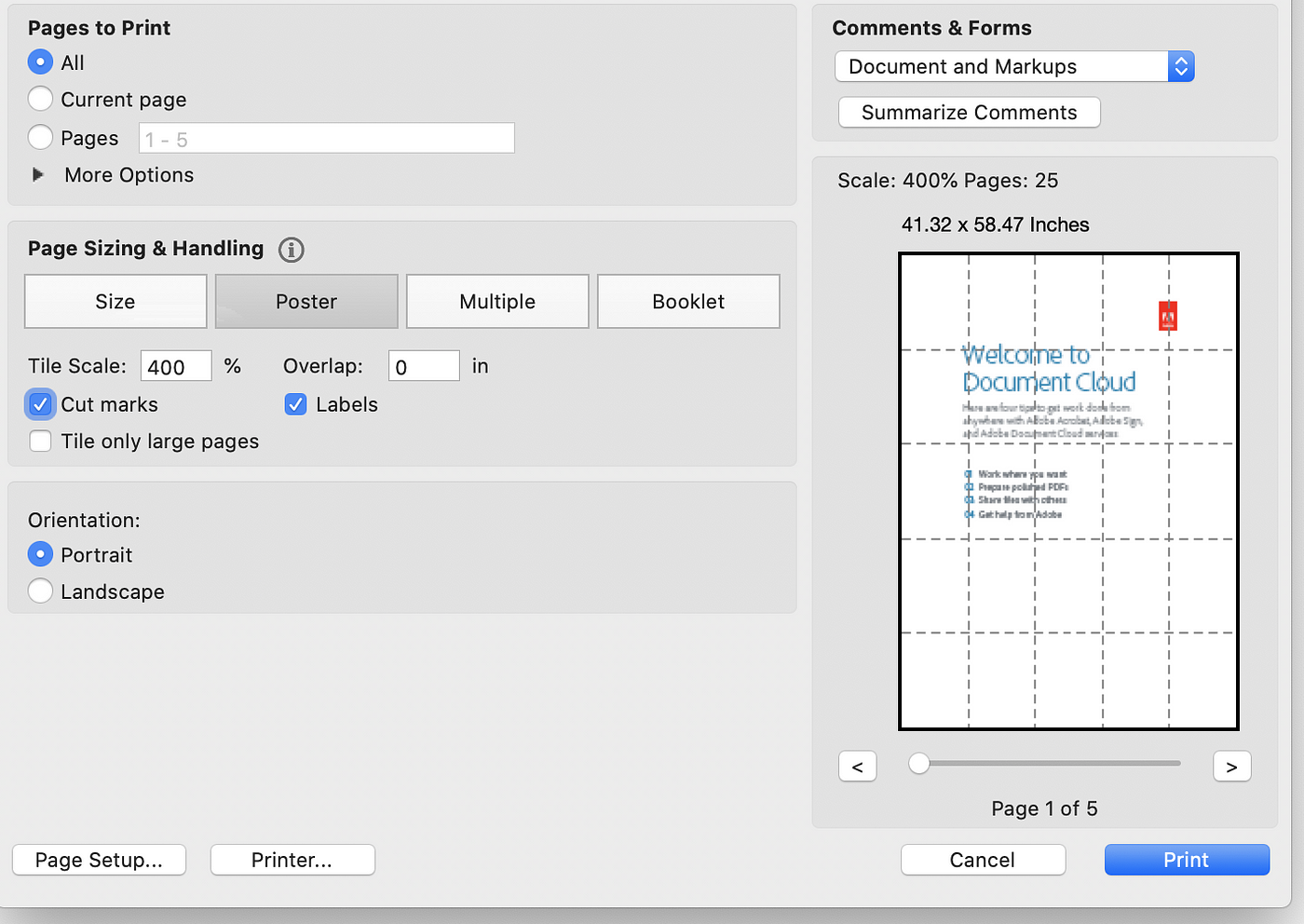Expand More Options disclosure triangle
Screen dimensions: 1304x924
(38, 174)
